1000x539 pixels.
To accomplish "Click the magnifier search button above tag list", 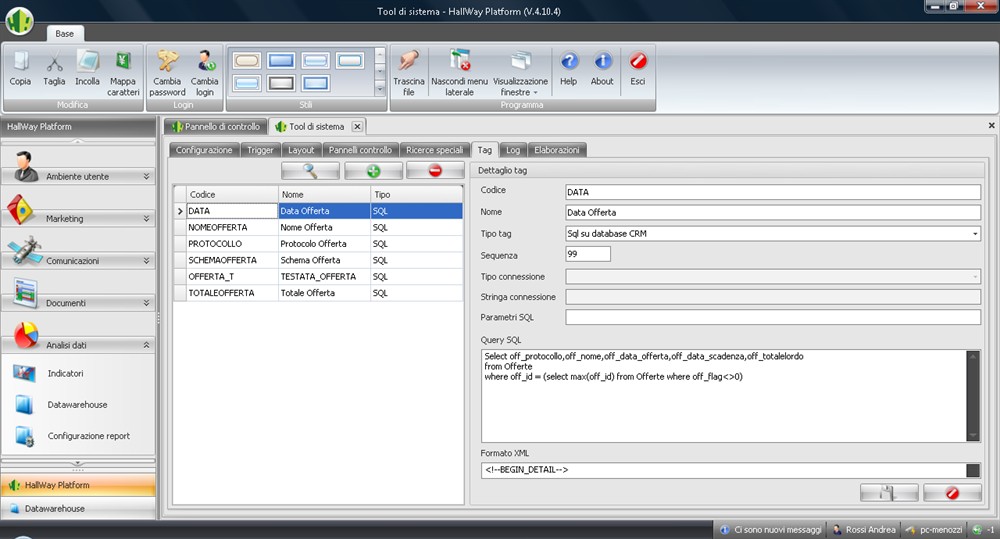I will (310, 171).
